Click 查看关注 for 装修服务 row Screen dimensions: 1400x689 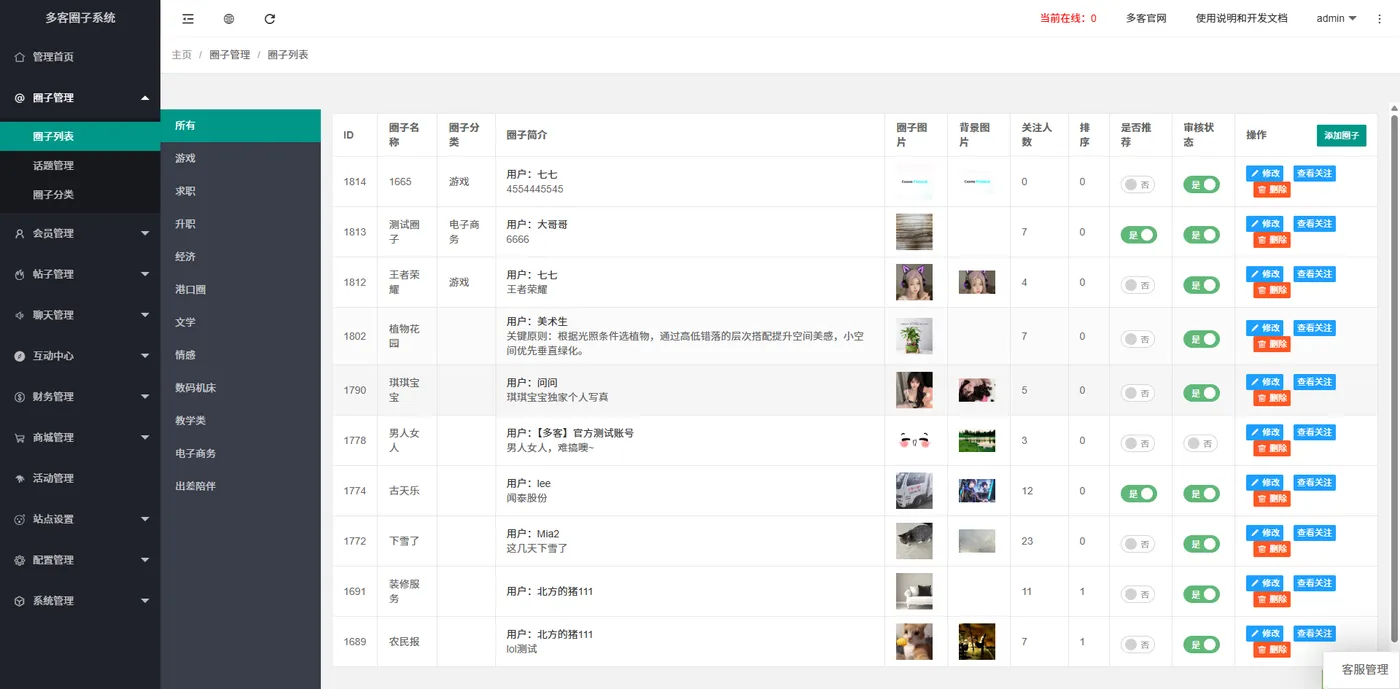pos(1314,583)
